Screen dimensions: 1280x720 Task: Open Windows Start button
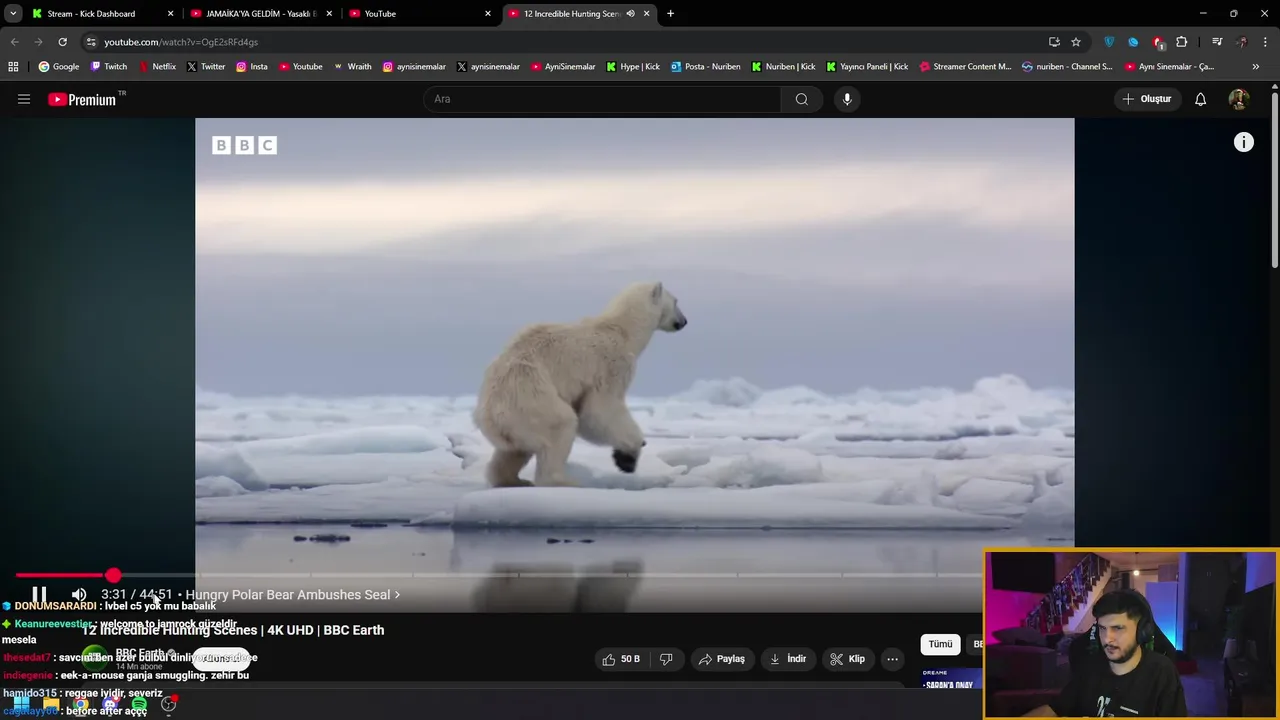pyautogui.click(x=21, y=705)
